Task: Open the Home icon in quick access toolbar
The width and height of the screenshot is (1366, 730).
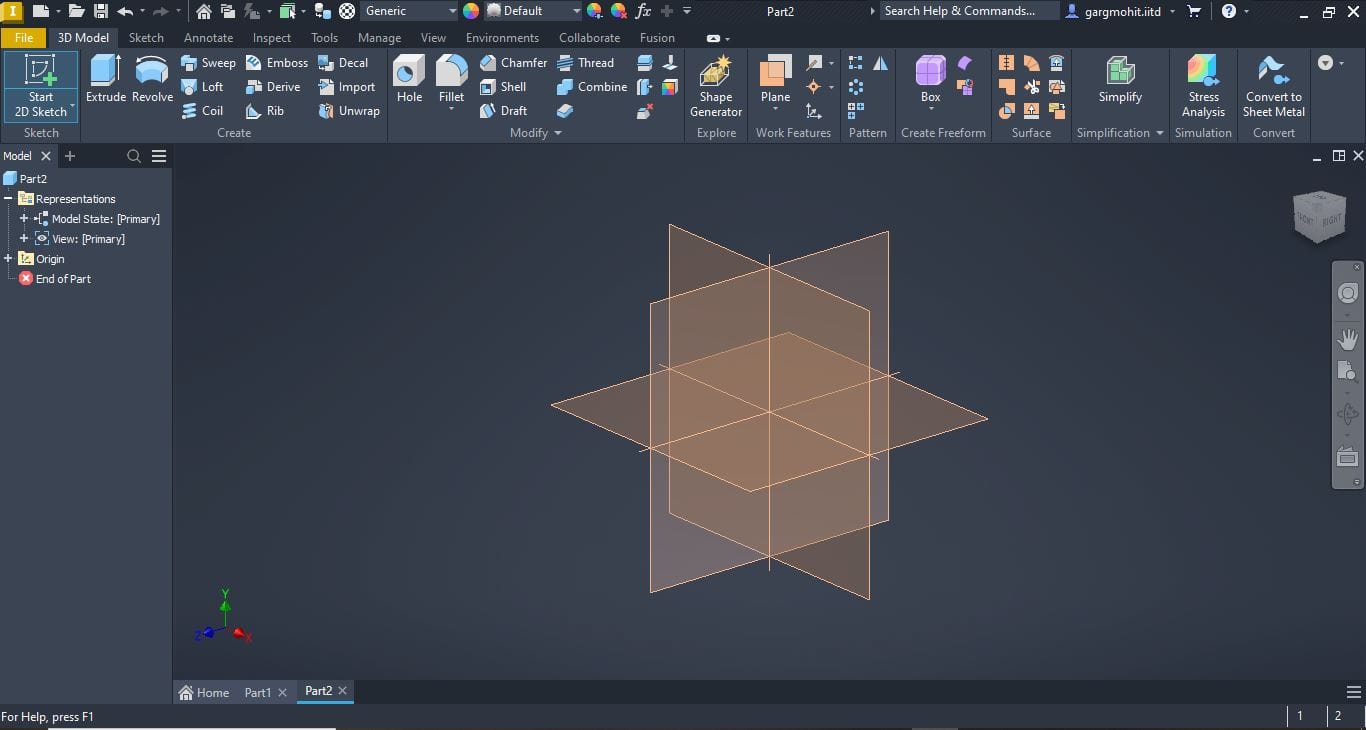Action: pyautogui.click(x=203, y=11)
